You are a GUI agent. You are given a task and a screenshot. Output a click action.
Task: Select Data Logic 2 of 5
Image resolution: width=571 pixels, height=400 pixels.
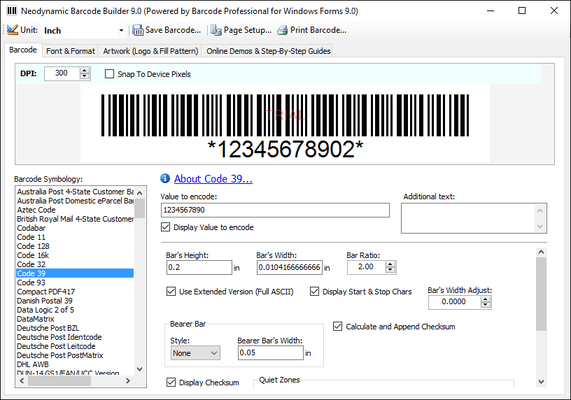[75, 310]
